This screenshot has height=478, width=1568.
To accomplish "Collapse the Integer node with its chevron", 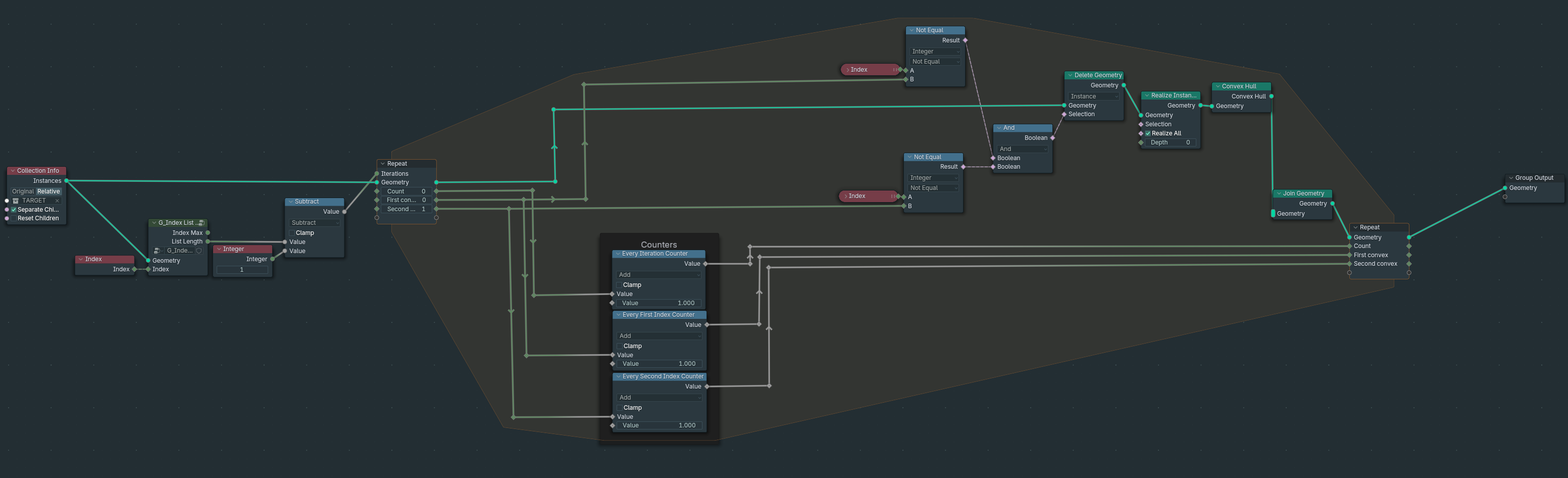I will coord(219,249).
